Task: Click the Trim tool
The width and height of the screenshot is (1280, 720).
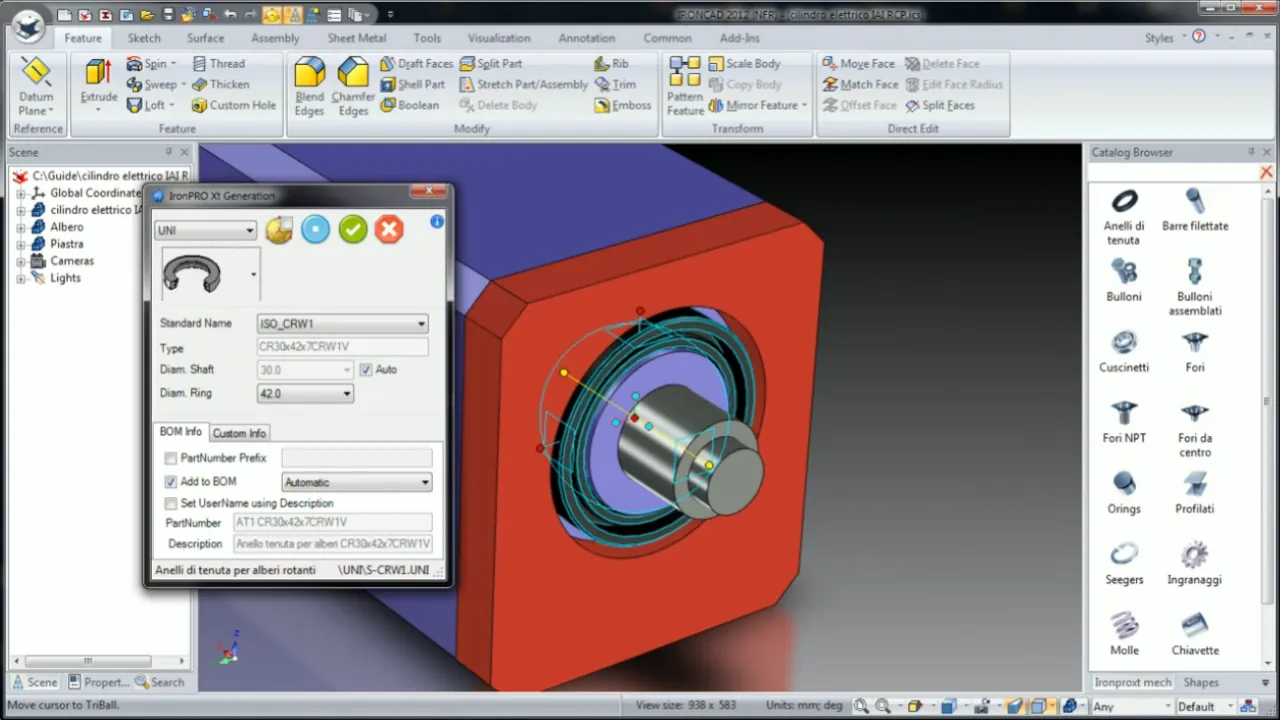Action: tap(615, 84)
